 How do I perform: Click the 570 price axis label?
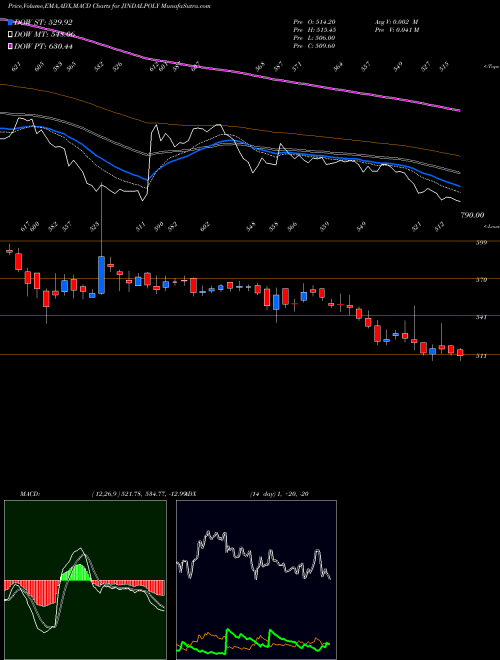tap(481, 279)
